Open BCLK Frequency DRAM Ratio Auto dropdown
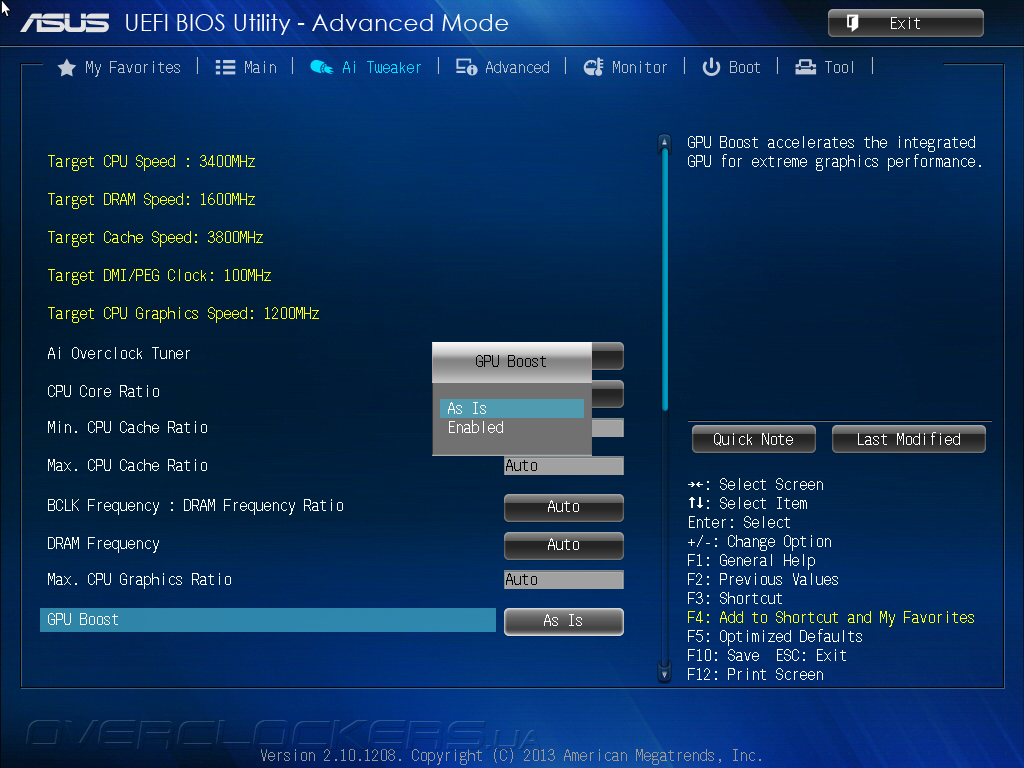This screenshot has height=768, width=1024. (x=564, y=507)
